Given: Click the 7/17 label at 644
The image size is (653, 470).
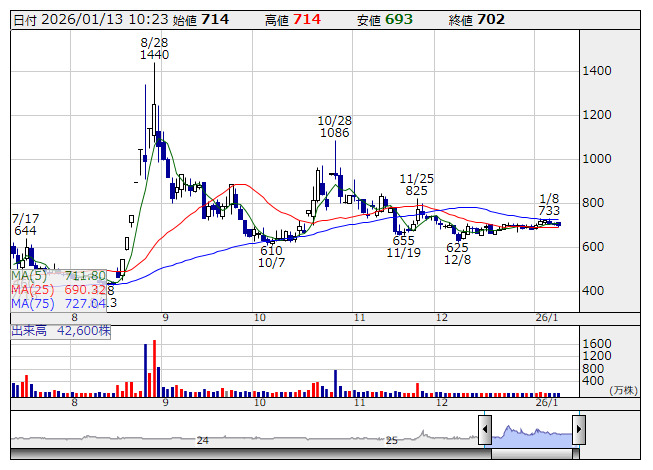Looking at the screenshot, I should (26, 223).
